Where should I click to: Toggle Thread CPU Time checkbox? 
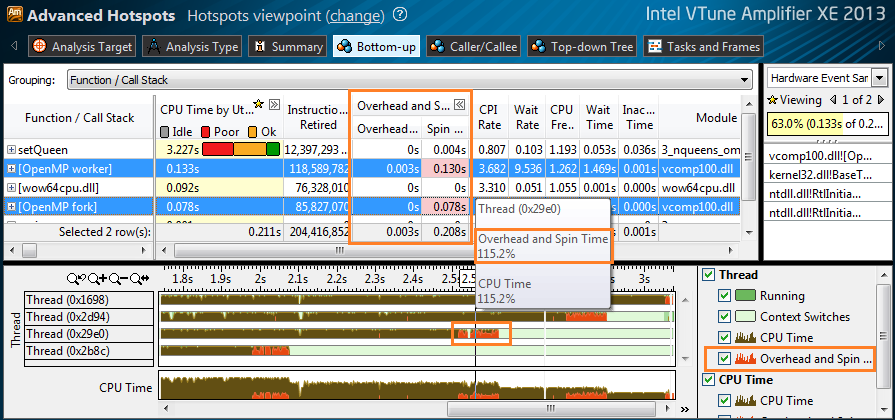(724, 338)
